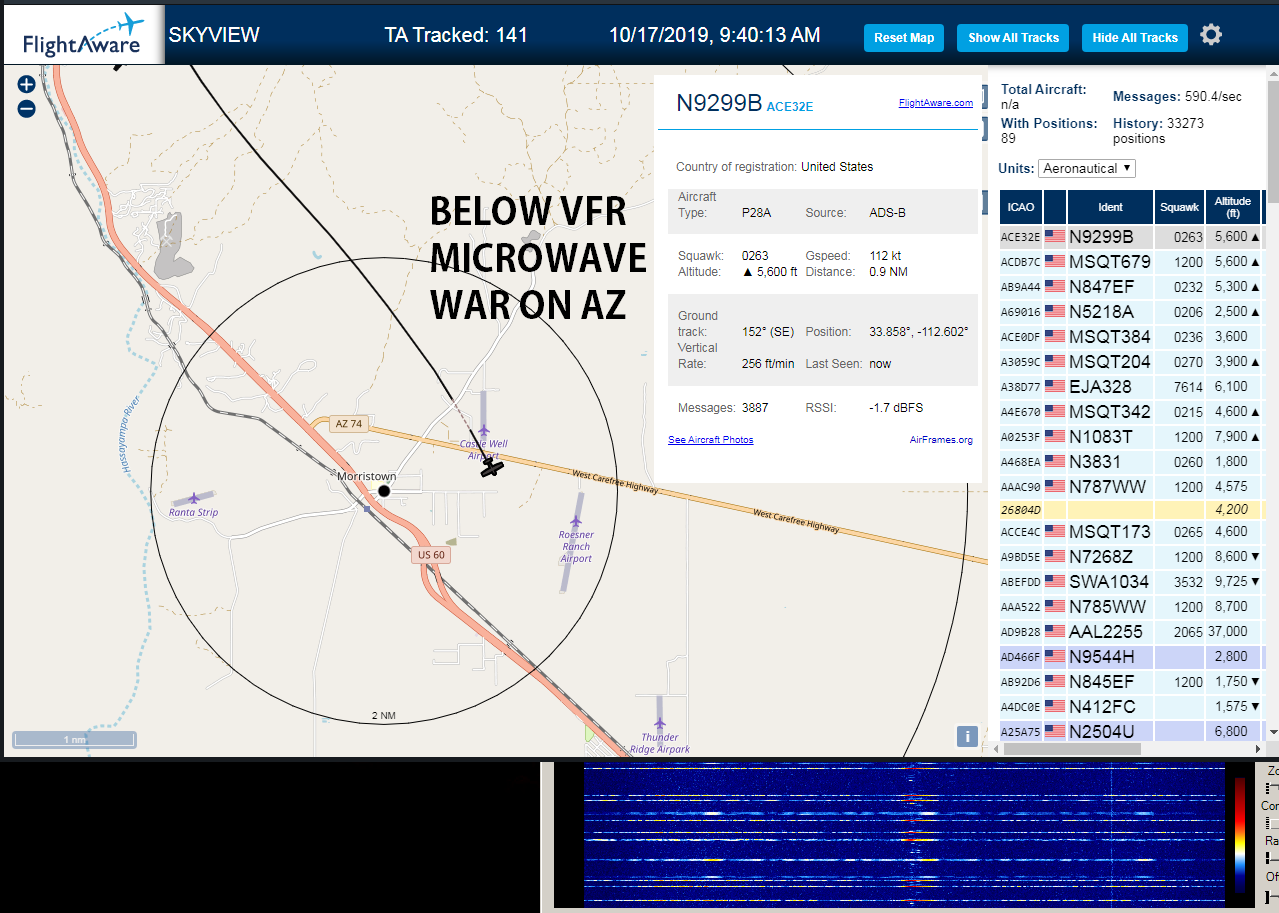Open the FlightAware.com link in info panel
Viewport: 1279px width, 913px height.
[936, 102]
